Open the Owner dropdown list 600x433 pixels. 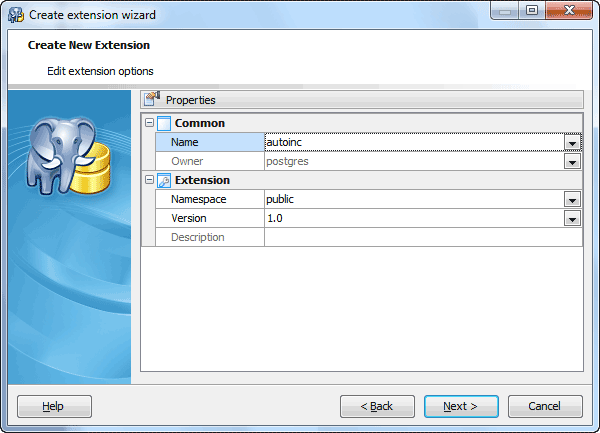(x=572, y=162)
